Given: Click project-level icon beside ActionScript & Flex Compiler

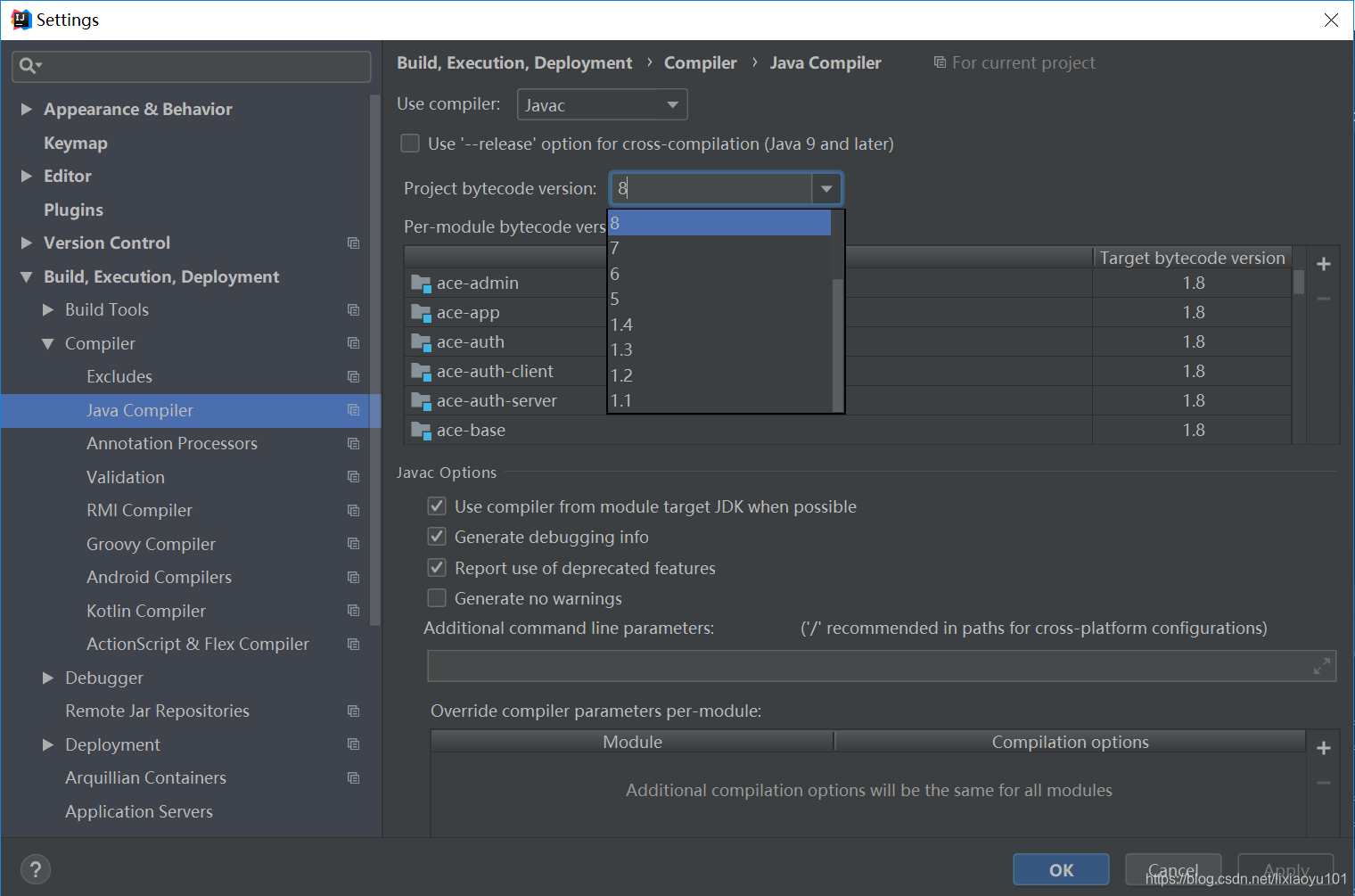Looking at the screenshot, I should 353,645.
